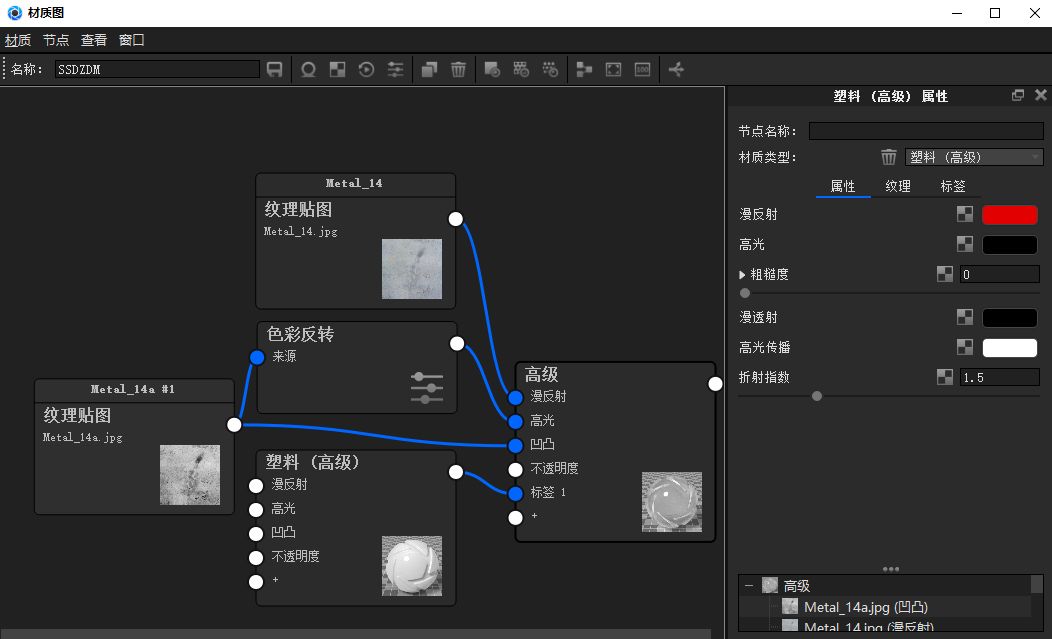Toggle texture for 高光传播 property
This screenshot has height=639, width=1052.
(x=965, y=347)
